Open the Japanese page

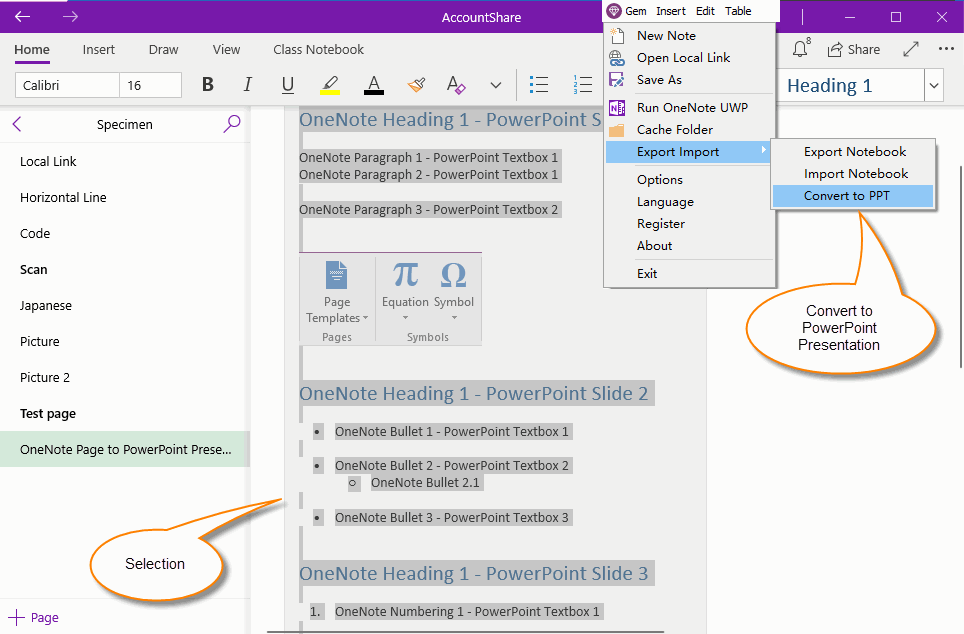click(x=125, y=306)
